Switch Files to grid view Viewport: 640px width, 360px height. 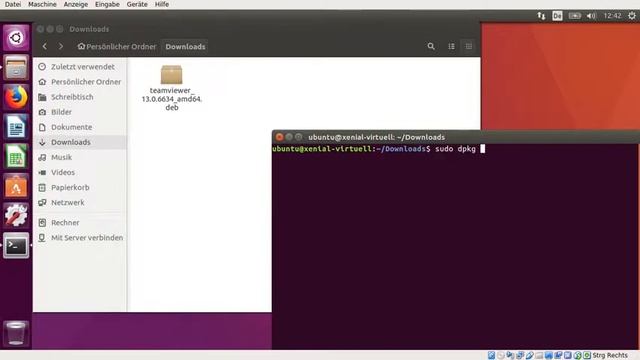coord(469,47)
